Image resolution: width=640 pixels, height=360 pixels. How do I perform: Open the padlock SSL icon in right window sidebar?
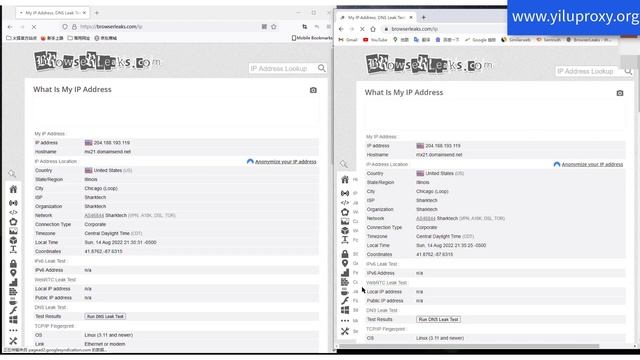345,254
